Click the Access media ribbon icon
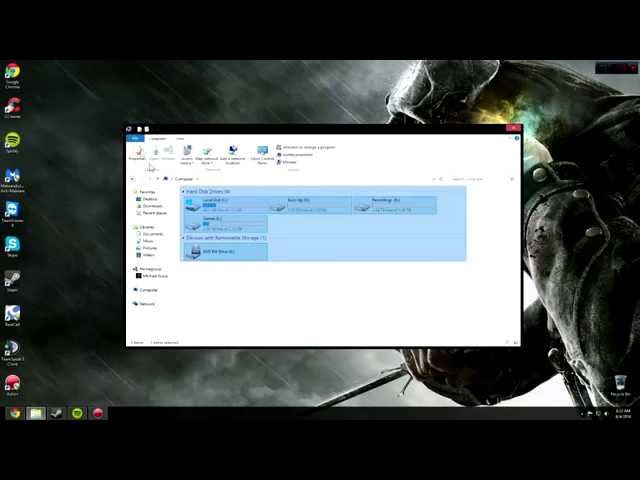Viewport: 640px width, 480px height. tap(187, 155)
